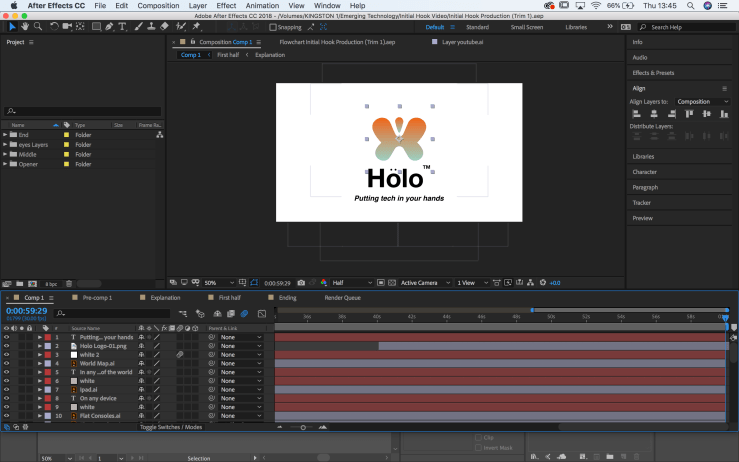This screenshot has width=739, height=462.
Task: Open the Half resolution dropdown
Action: pos(352,283)
